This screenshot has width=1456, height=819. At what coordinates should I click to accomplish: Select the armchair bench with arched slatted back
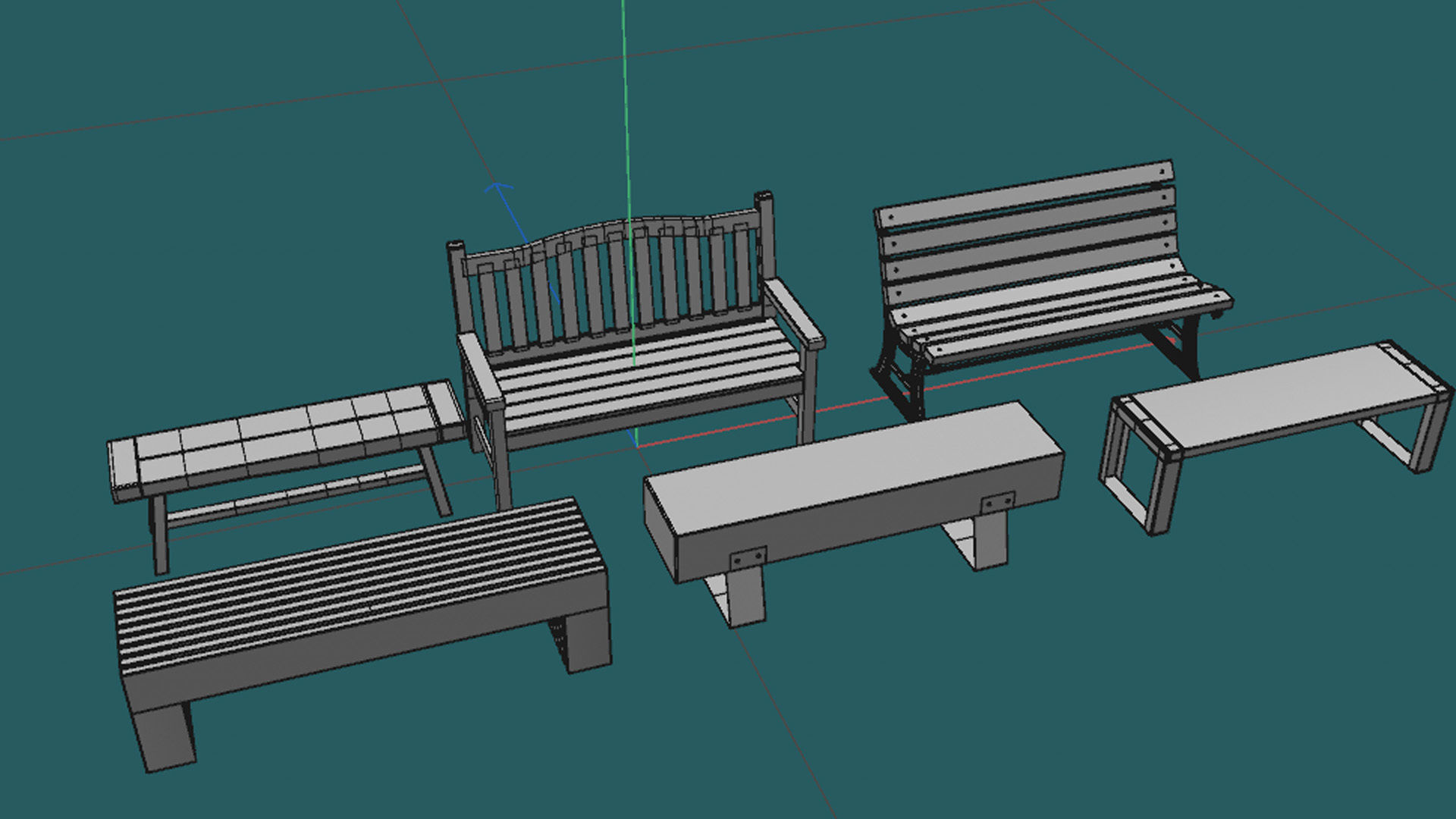(637, 349)
